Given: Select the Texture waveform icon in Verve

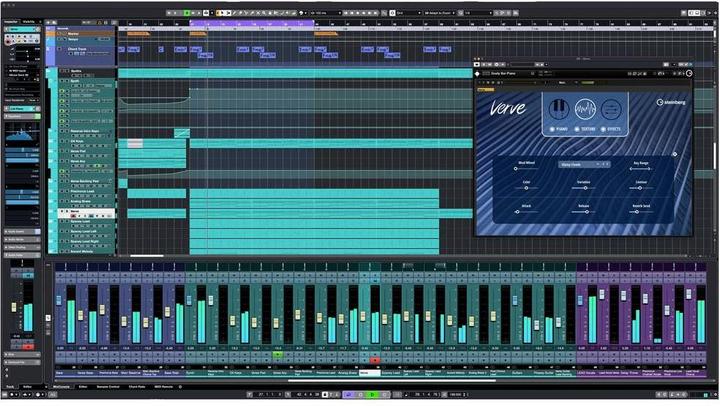Looking at the screenshot, I should pyautogui.click(x=585, y=109).
